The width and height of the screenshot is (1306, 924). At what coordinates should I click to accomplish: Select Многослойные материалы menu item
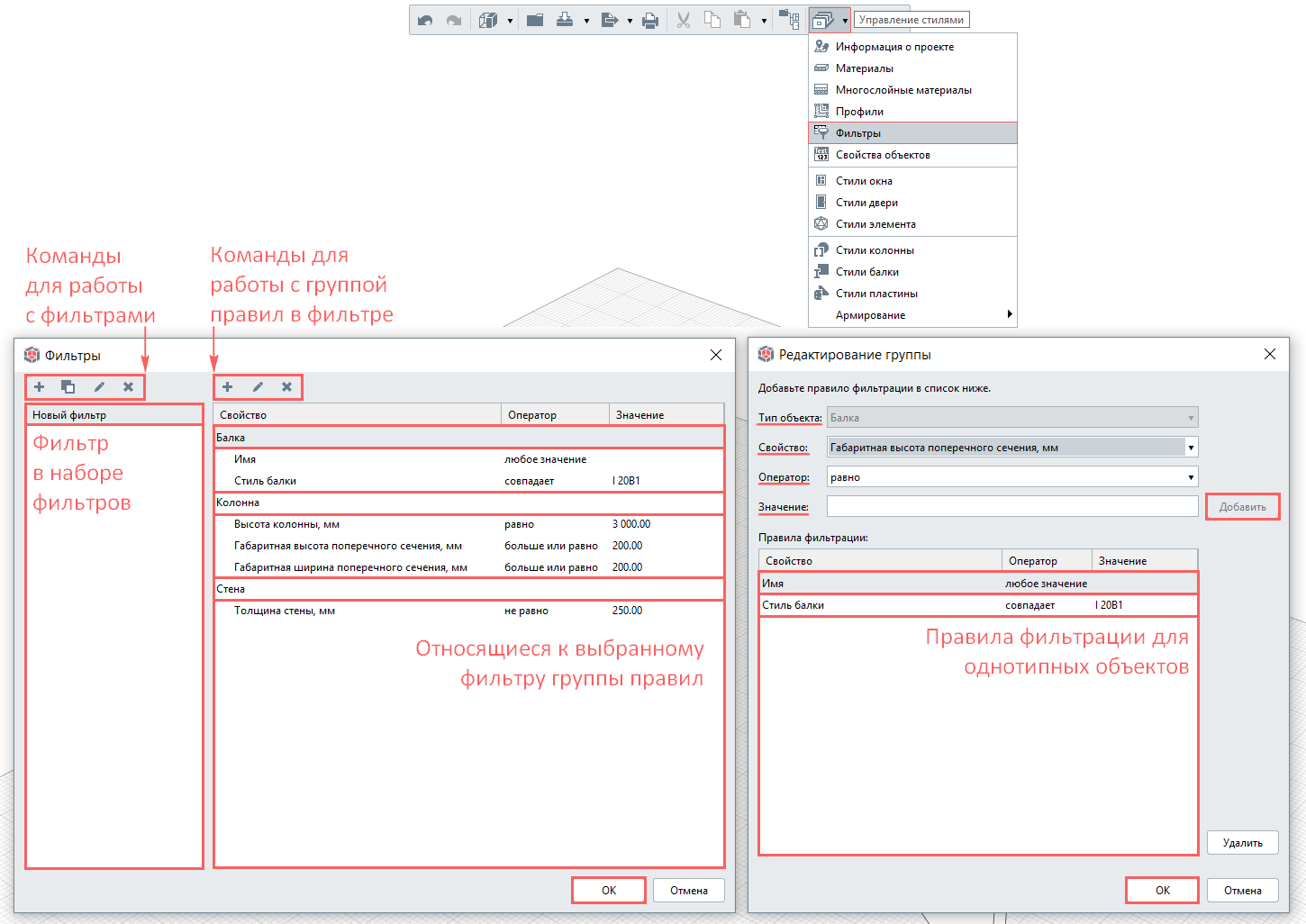click(x=912, y=90)
